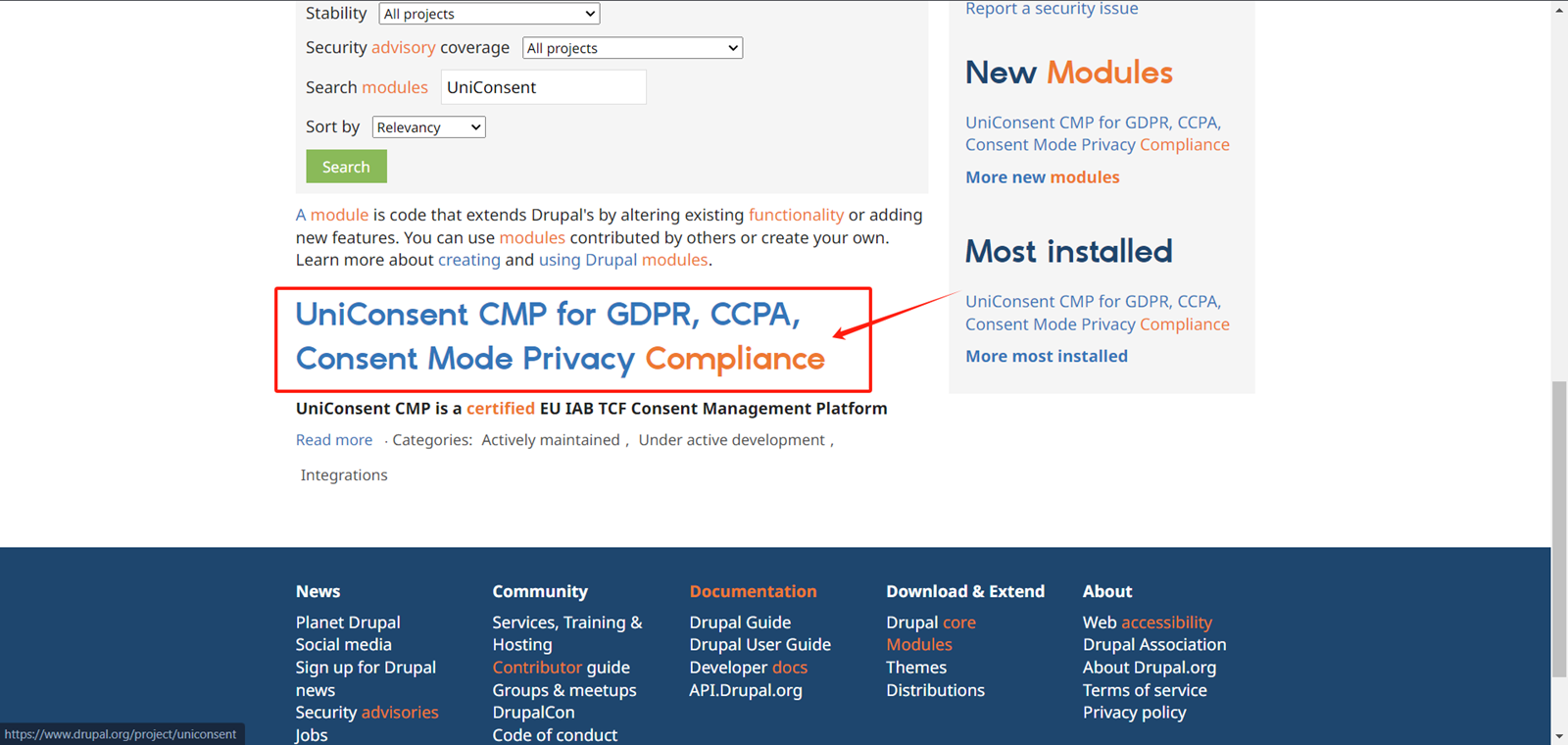
Task: Open Privacy policy footer link
Action: pos(1134,713)
